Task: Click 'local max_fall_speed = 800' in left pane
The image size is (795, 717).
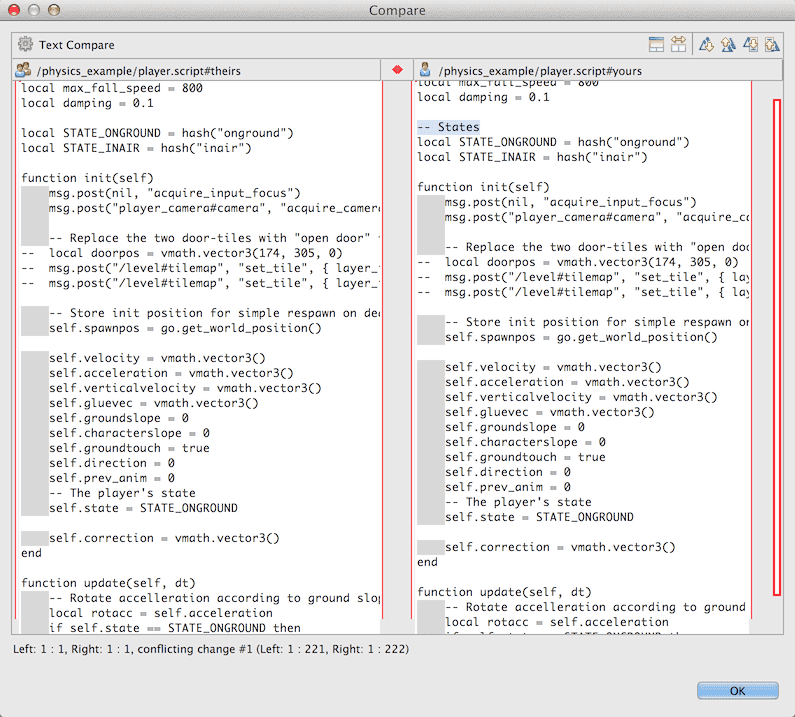Action: pyautogui.click(x=112, y=88)
